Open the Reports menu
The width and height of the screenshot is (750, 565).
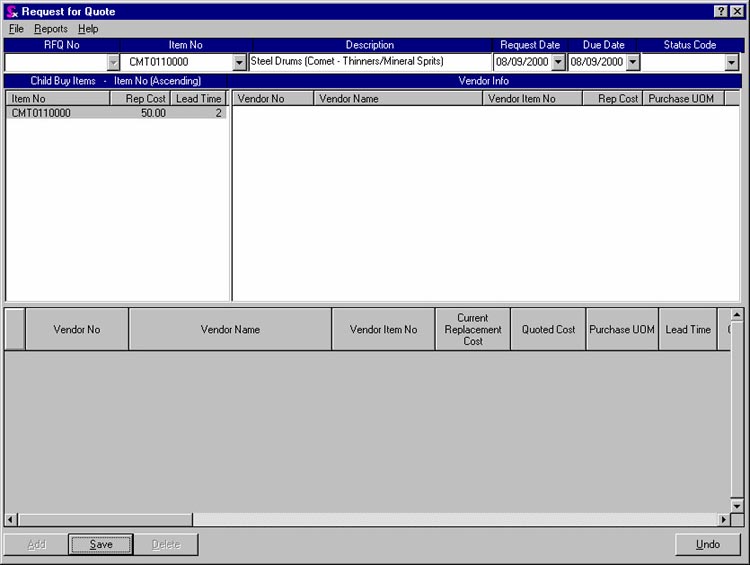(x=51, y=29)
